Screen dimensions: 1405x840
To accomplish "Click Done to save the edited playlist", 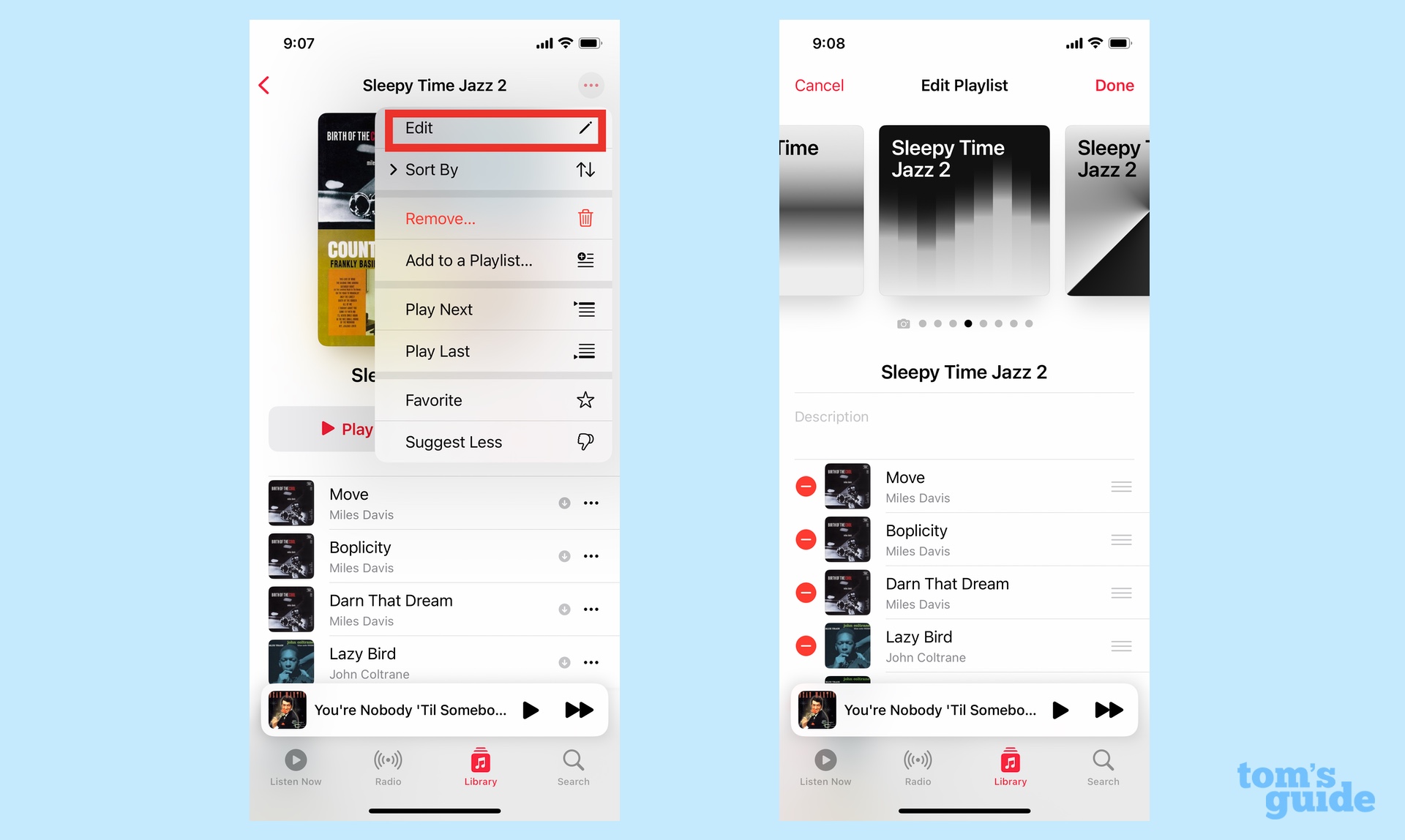I will [1115, 85].
